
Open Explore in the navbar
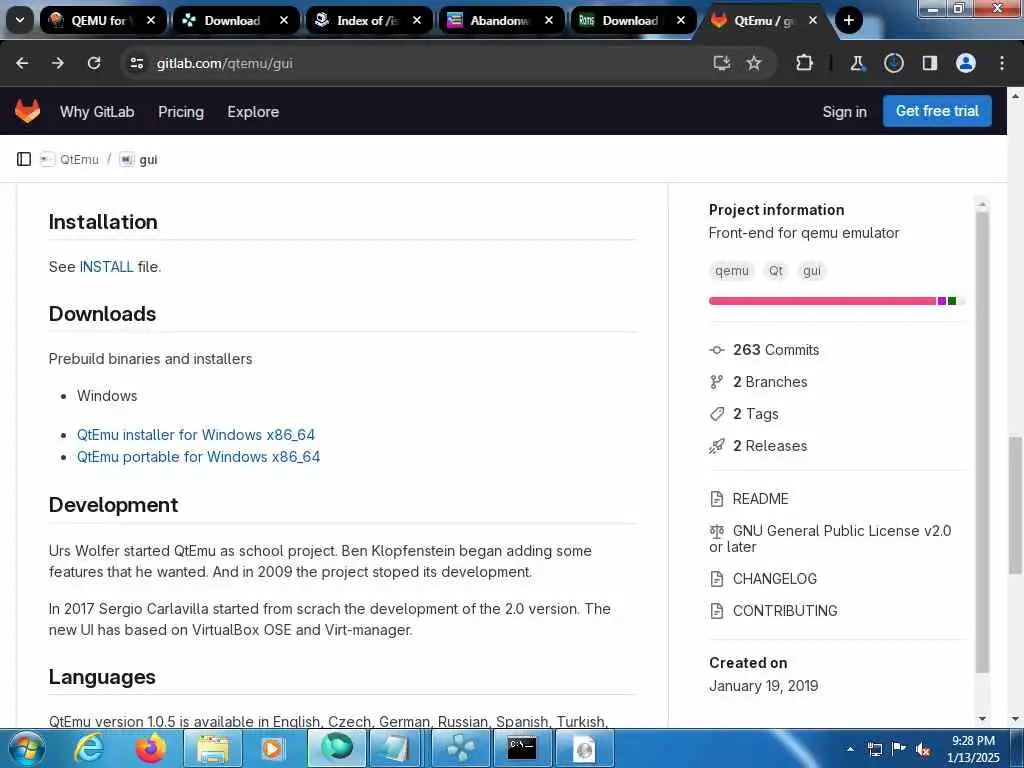click(253, 112)
